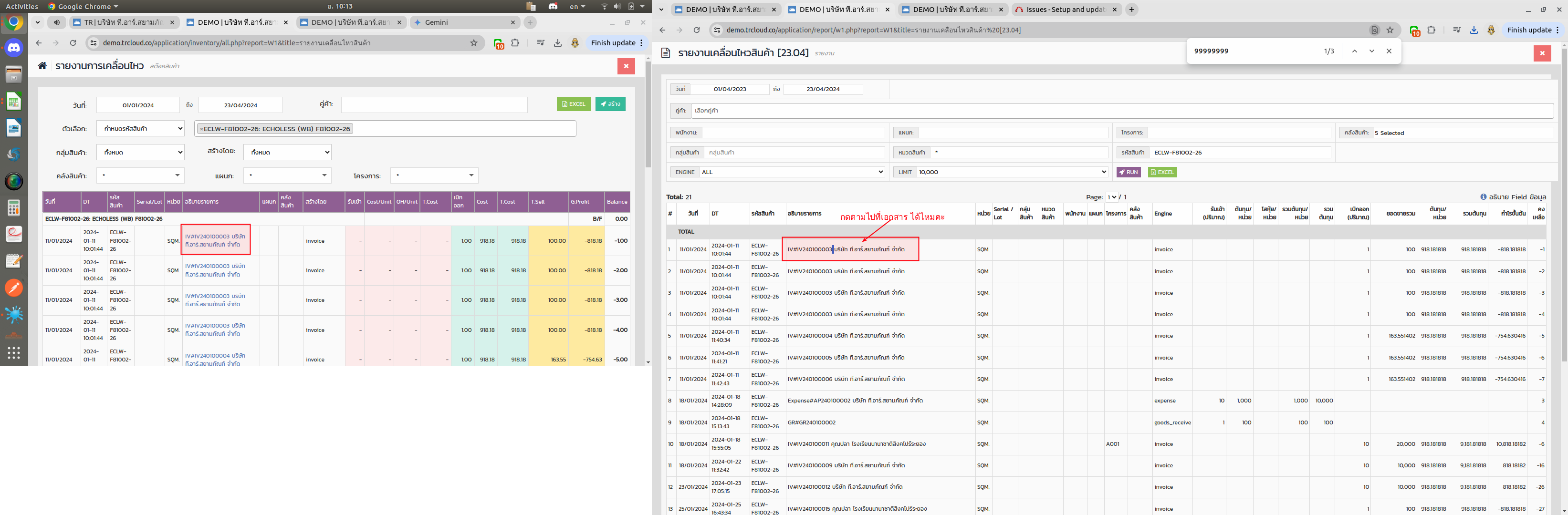Expand the โครงการ dropdown in left window
Image resolution: width=1568 pixels, height=515 pixels.
[x=434, y=176]
